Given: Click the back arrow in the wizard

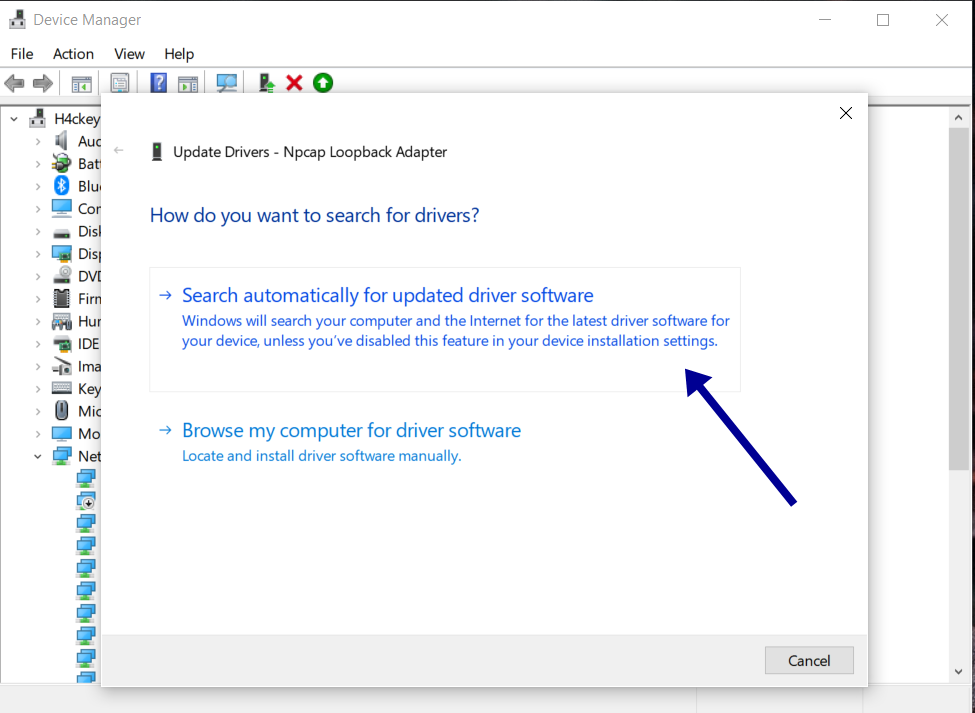Looking at the screenshot, I should [x=119, y=148].
